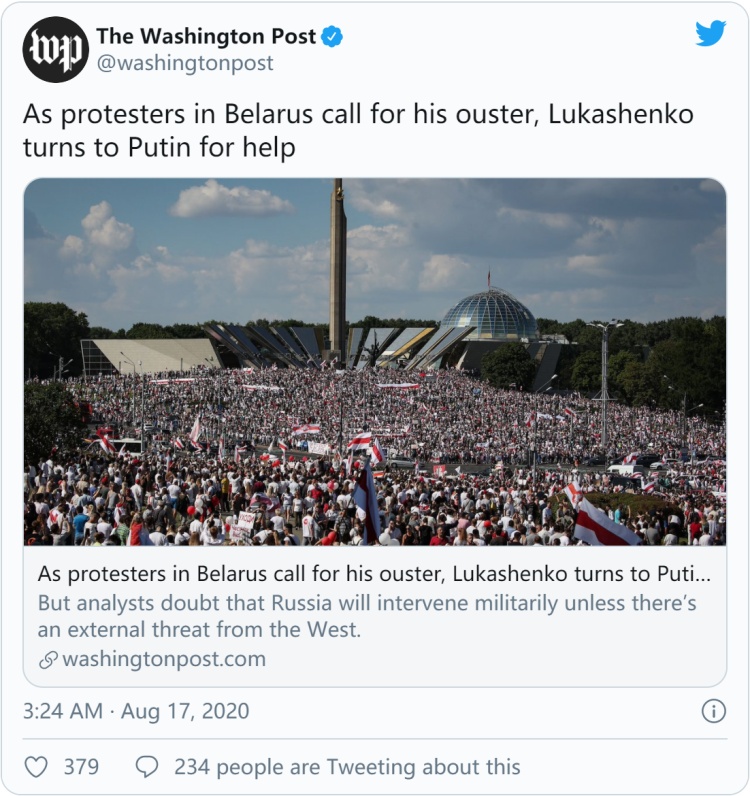750x796 pixels.
Task: Click the obelisk monument in the photo
Action: pyautogui.click(x=338, y=269)
